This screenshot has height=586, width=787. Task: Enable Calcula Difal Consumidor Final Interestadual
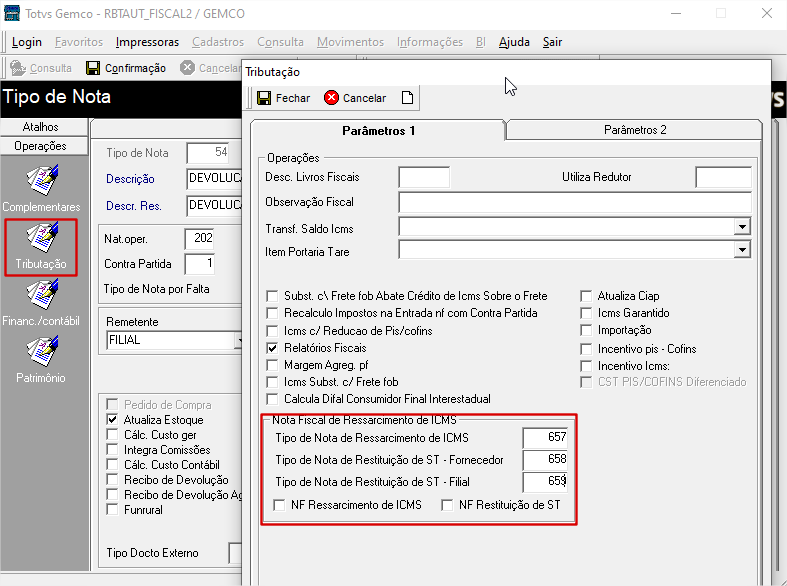click(272, 399)
